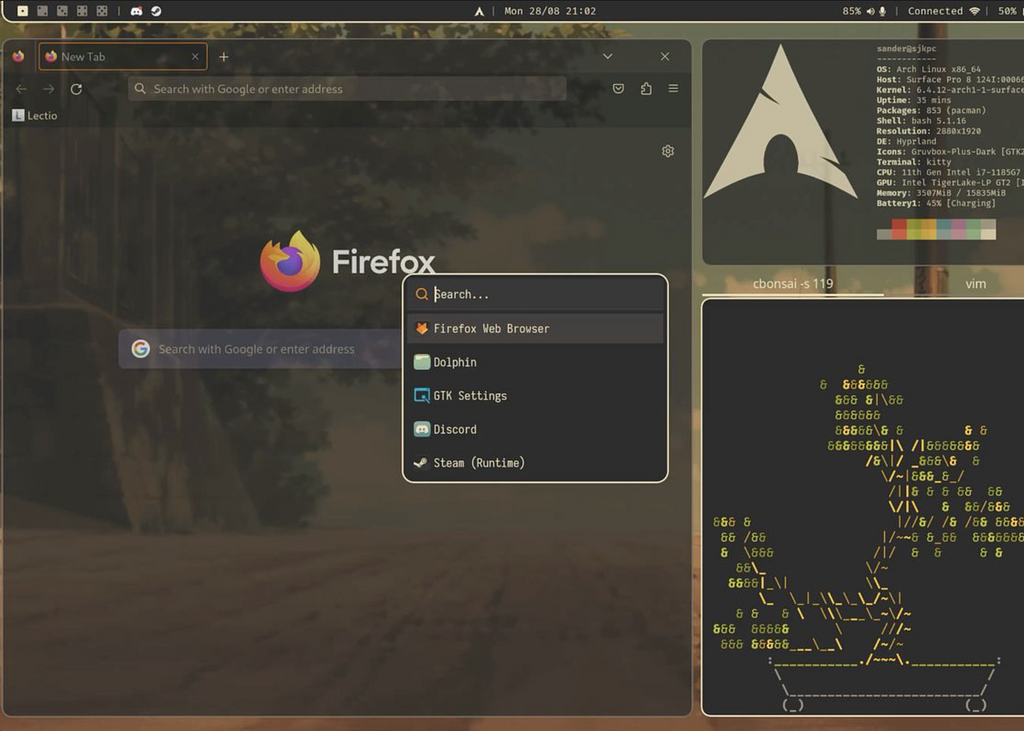This screenshot has height=731, width=1024.
Task: Close the New Tab tab
Action: (x=195, y=57)
